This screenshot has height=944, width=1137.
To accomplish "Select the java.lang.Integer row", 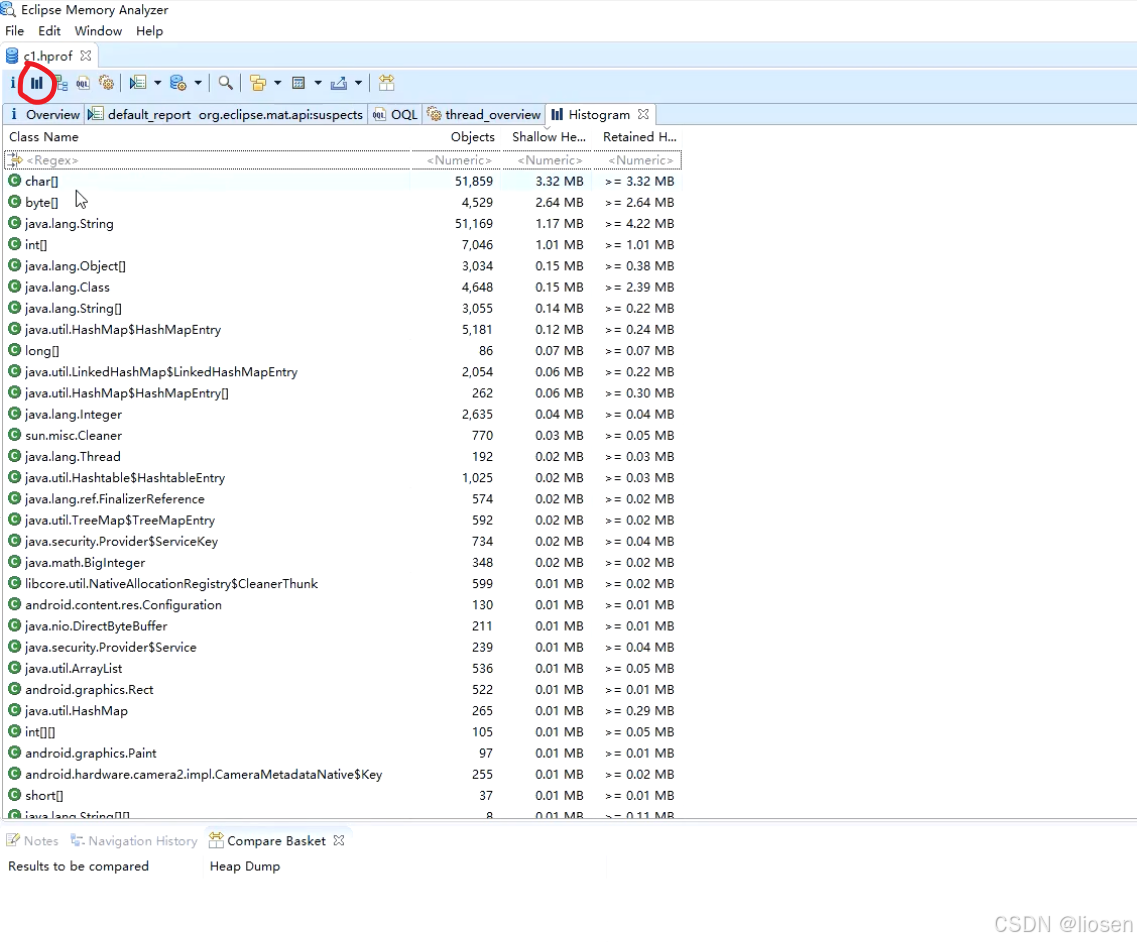I will pyautogui.click(x=343, y=414).
